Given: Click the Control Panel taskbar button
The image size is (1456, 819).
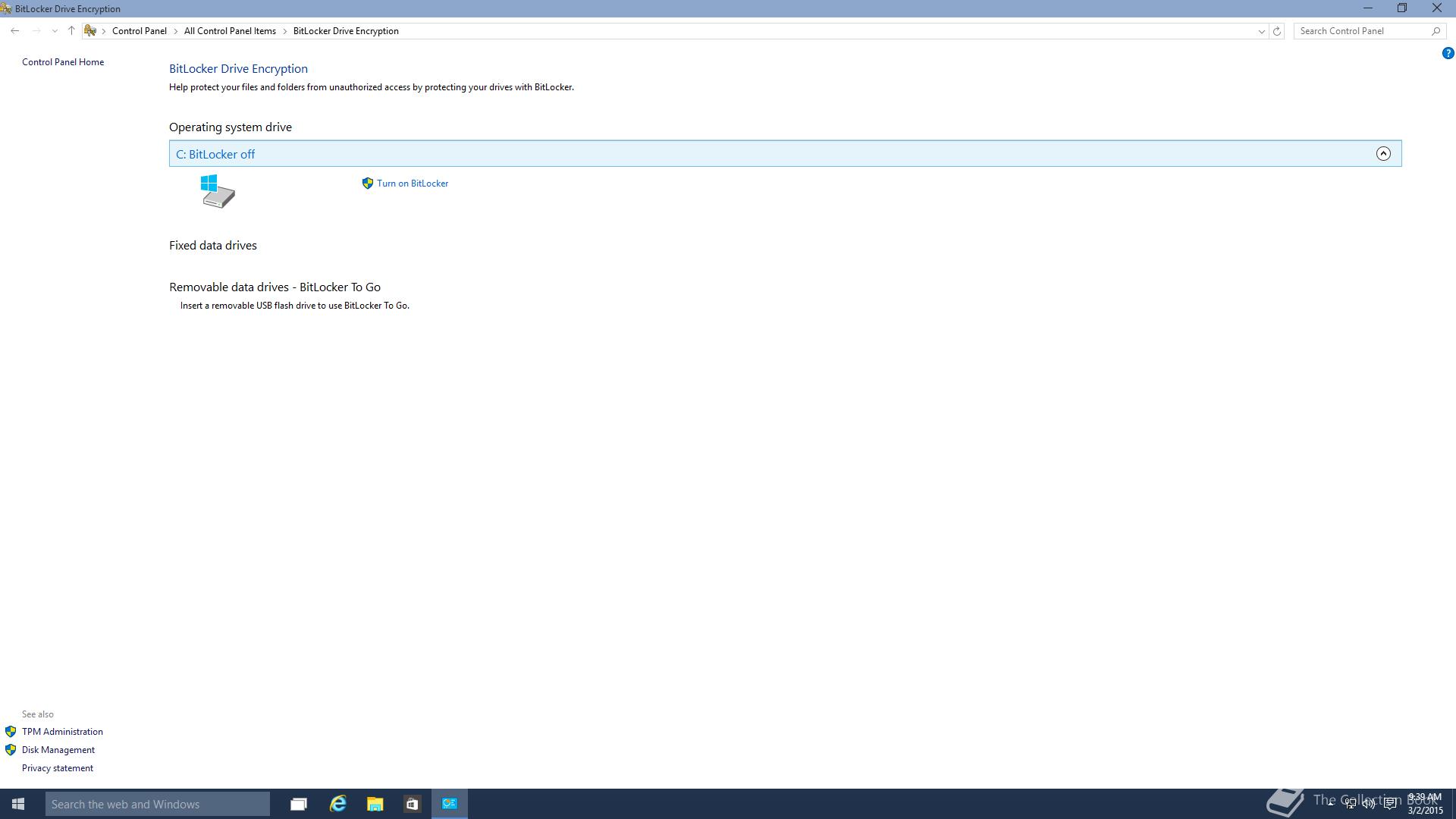Looking at the screenshot, I should coord(450,804).
